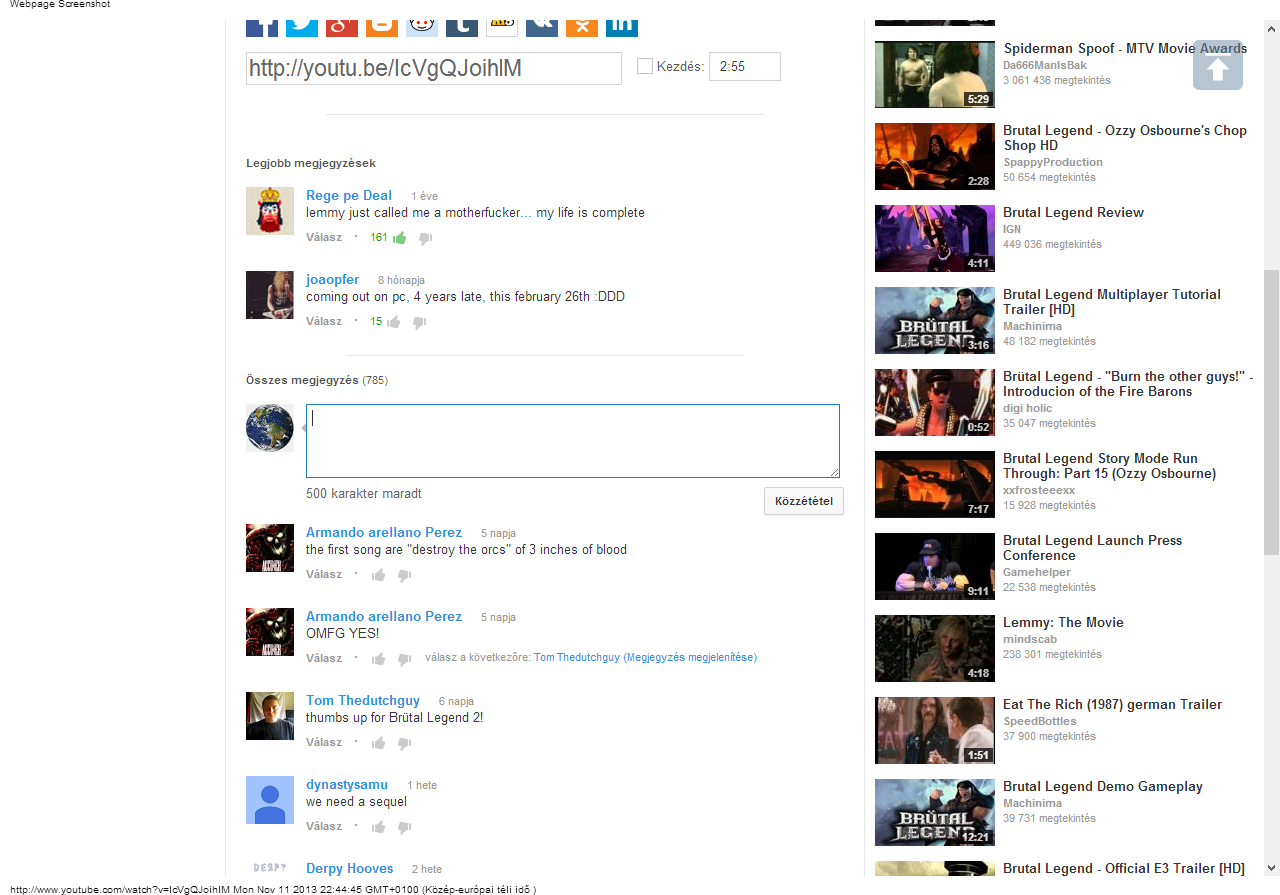Open joaopfer's channel name link
The width and height of the screenshot is (1280, 895).
(332, 280)
